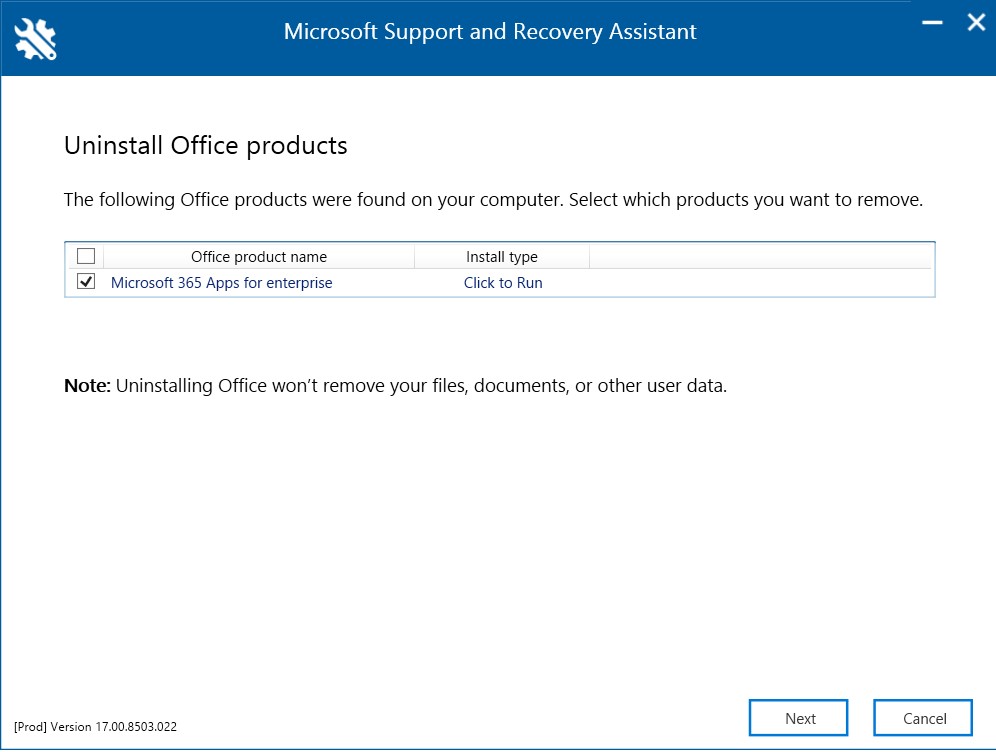This screenshot has height=752, width=996.
Task: Sort by the Install type column header
Action: click(503, 256)
